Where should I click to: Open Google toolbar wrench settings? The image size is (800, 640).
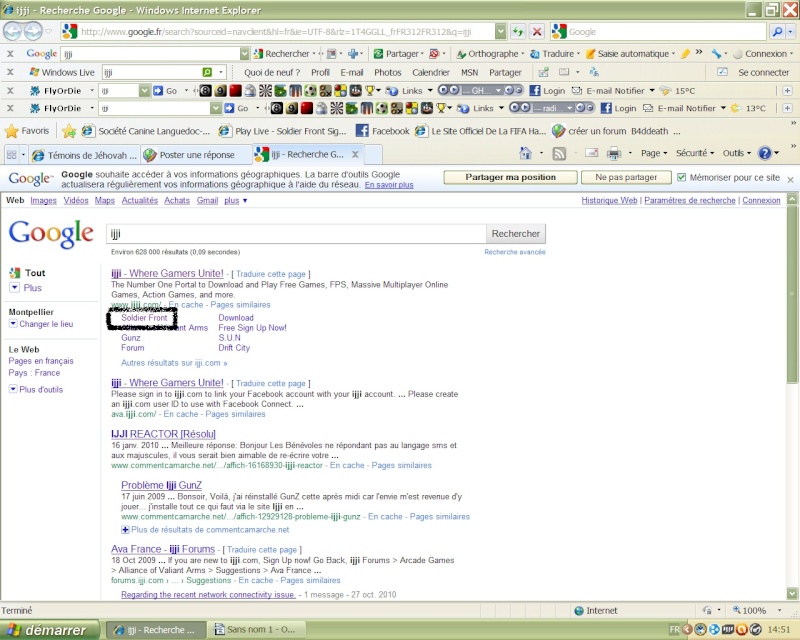717,54
